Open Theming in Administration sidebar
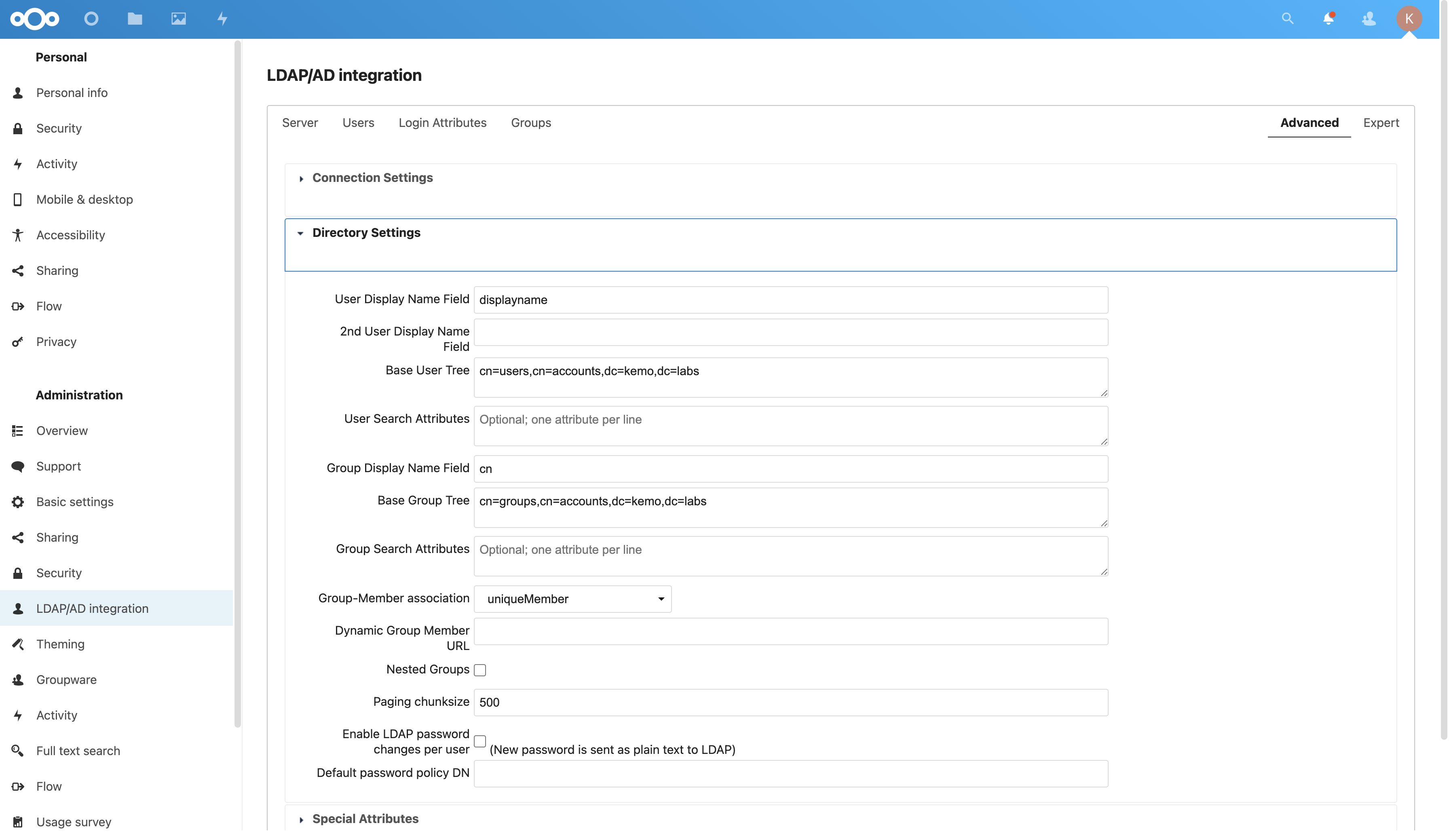 pos(60,644)
